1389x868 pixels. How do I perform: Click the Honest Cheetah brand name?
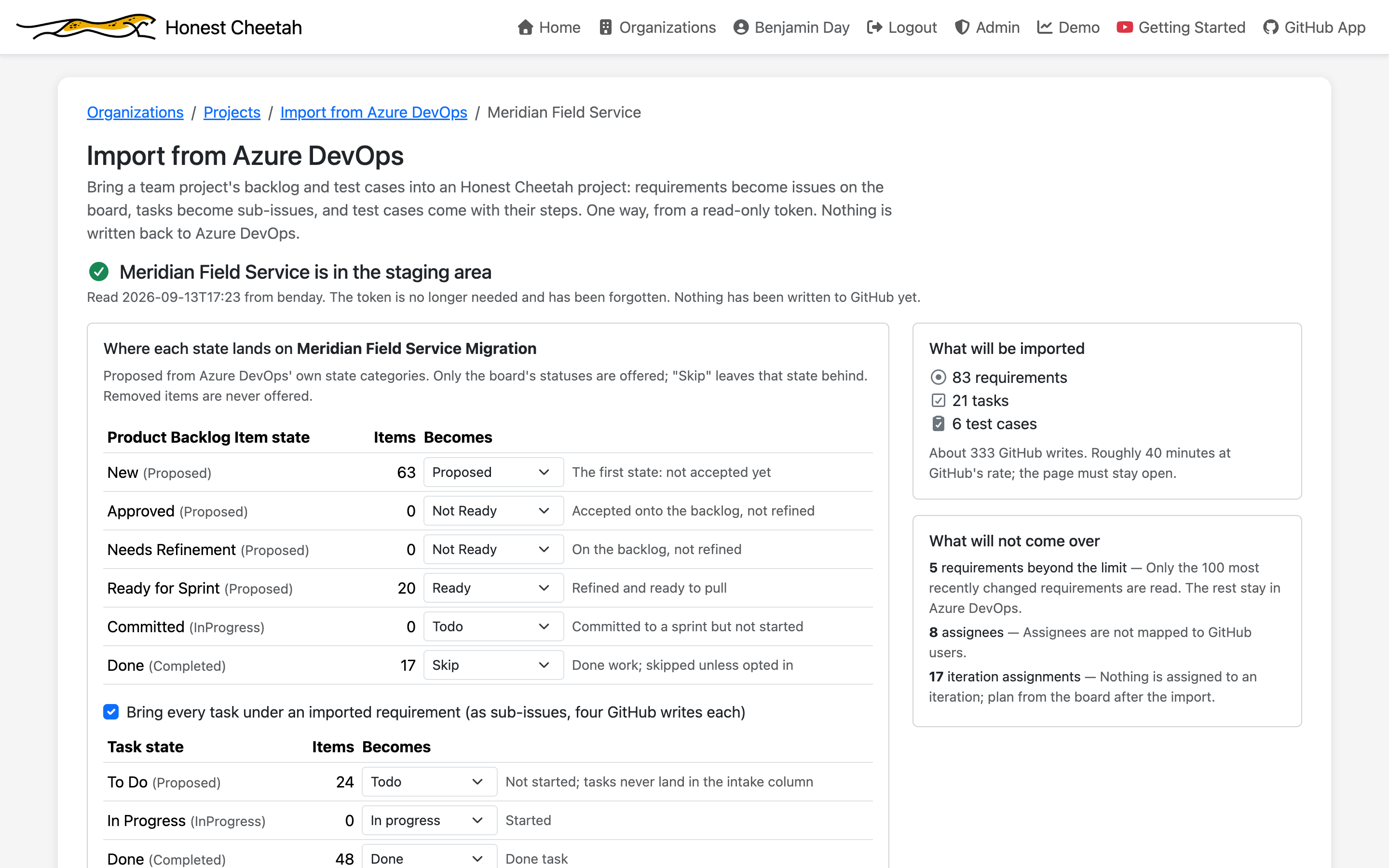click(x=233, y=27)
